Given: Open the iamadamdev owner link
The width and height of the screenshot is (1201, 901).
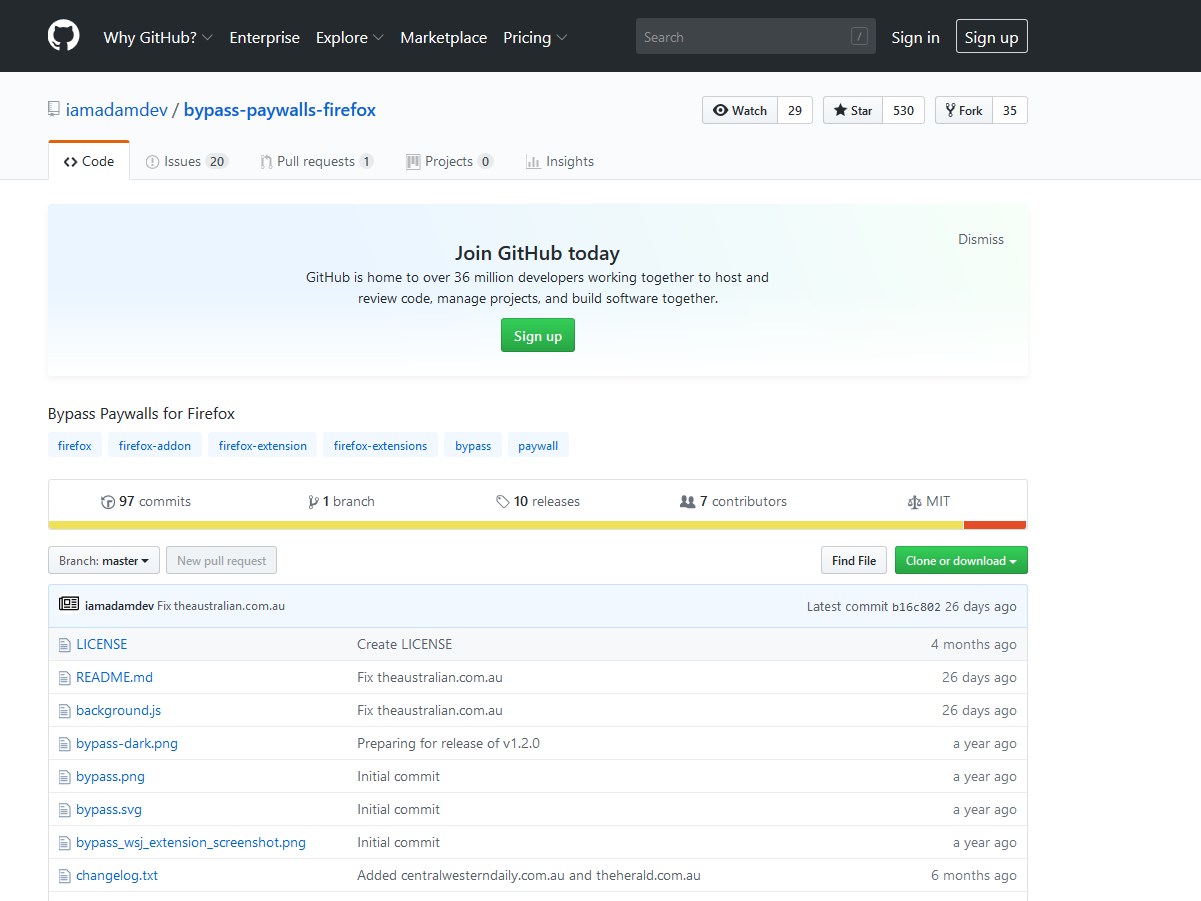Looking at the screenshot, I should tap(117, 110).
